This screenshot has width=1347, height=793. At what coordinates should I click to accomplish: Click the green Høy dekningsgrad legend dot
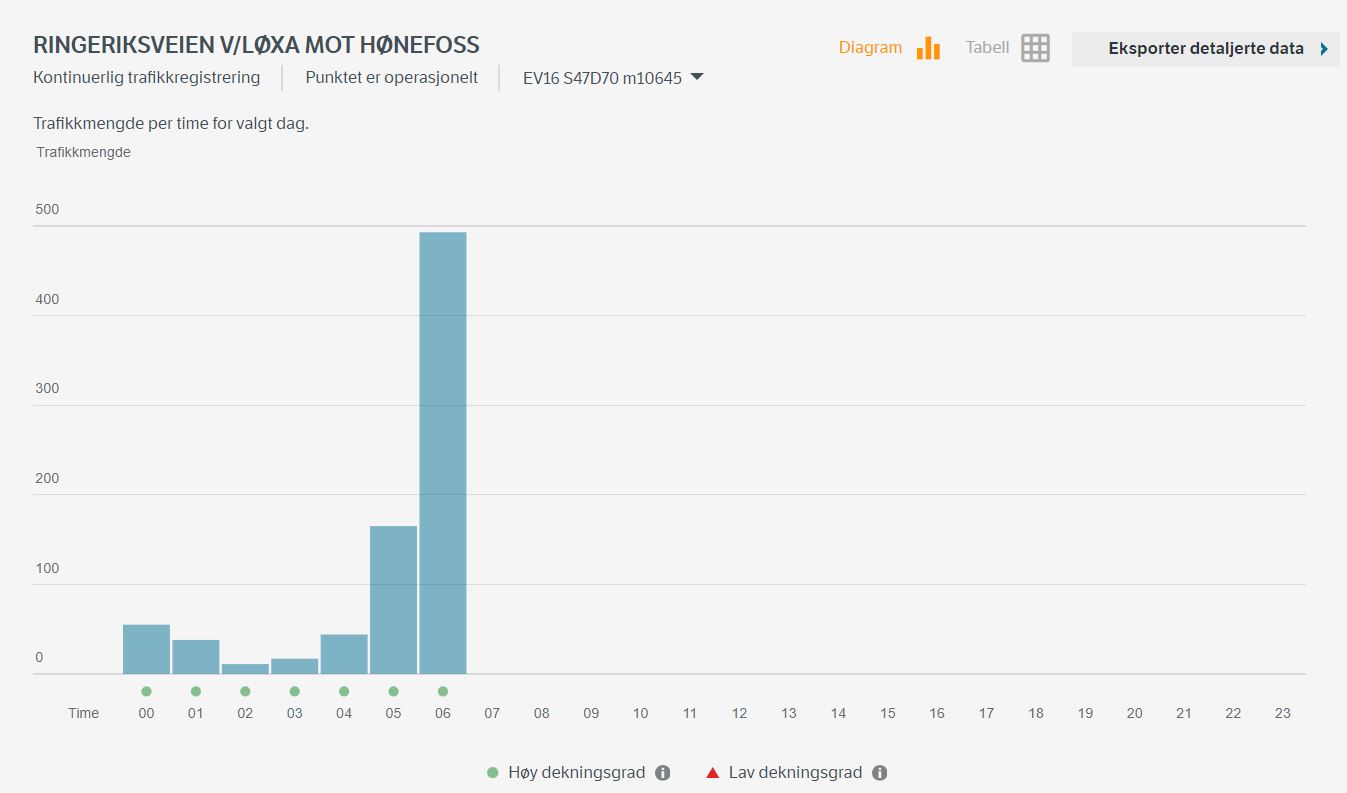(x=492, y=773)
